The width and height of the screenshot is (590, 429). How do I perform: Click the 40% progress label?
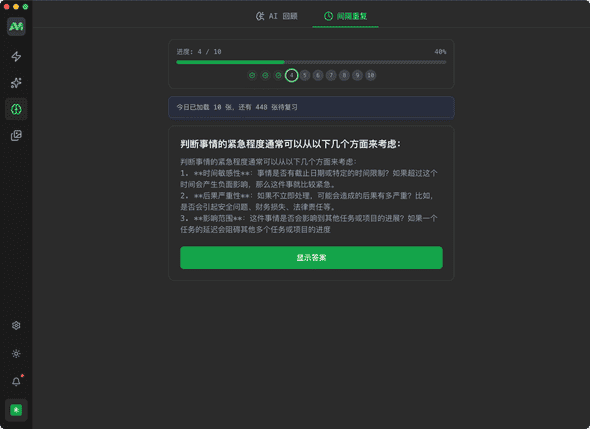click(440, 52)
